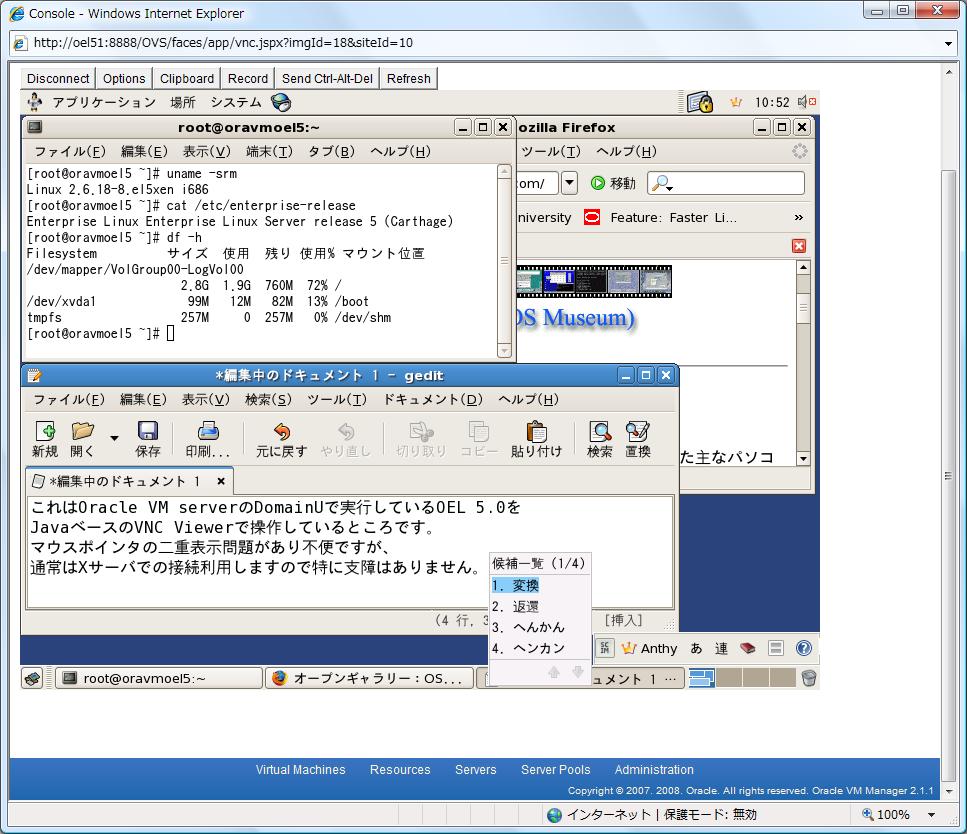The width and height of the screenshot is (967, 834).
Task: Select candidate 2. 返還
Action: pyautogui.click(x=516, y=606)
